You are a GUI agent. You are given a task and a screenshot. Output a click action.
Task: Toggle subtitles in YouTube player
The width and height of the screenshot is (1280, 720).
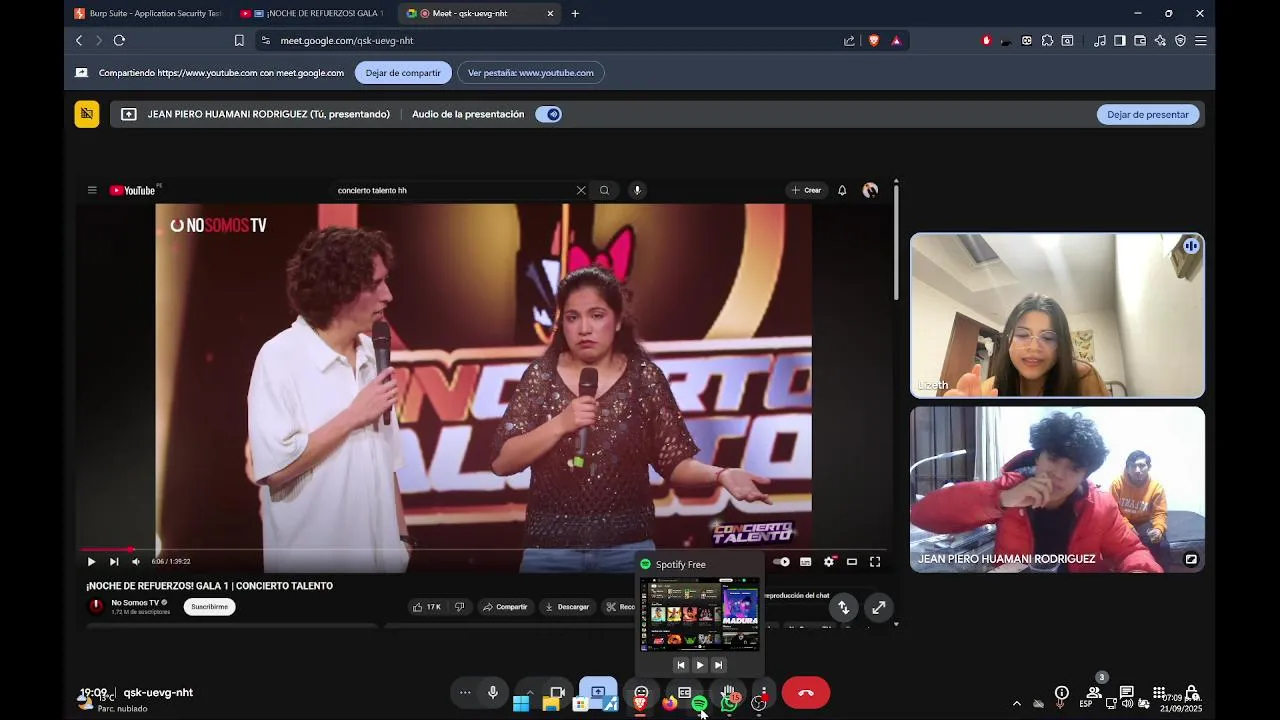(805, 561)
